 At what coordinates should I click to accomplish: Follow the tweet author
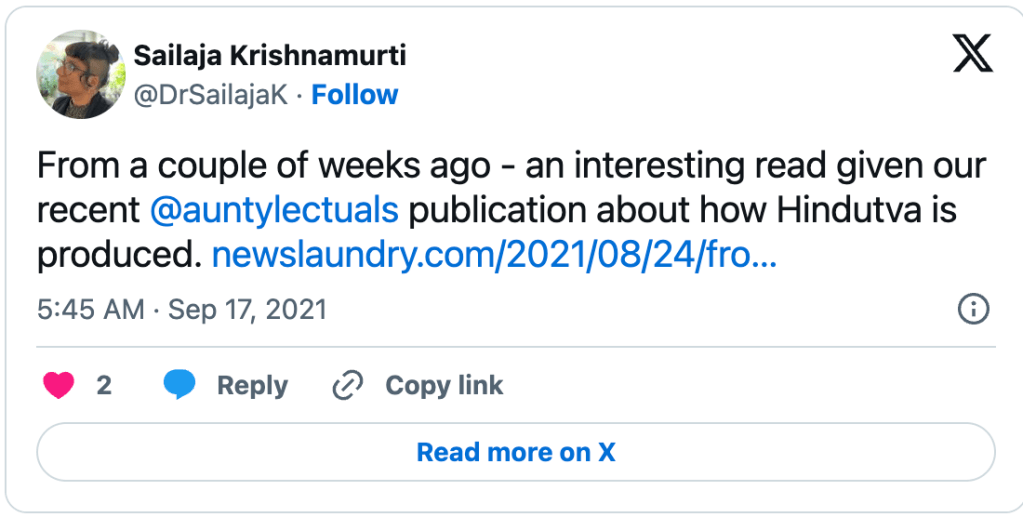click(355, 95)
